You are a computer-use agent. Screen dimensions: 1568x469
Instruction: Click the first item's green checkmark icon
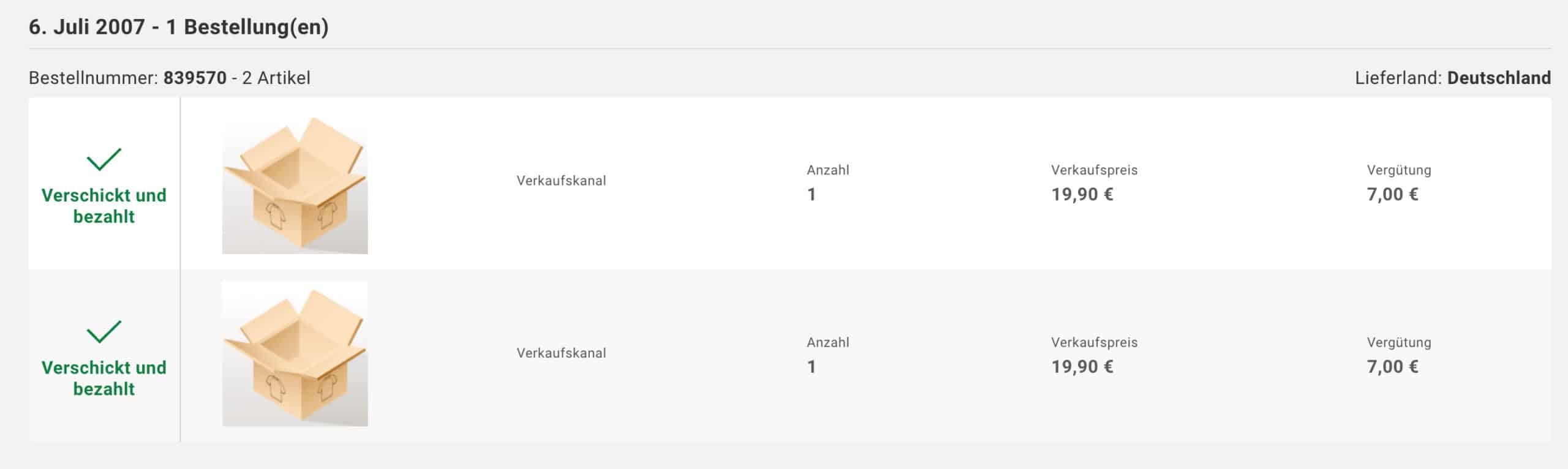104,159
